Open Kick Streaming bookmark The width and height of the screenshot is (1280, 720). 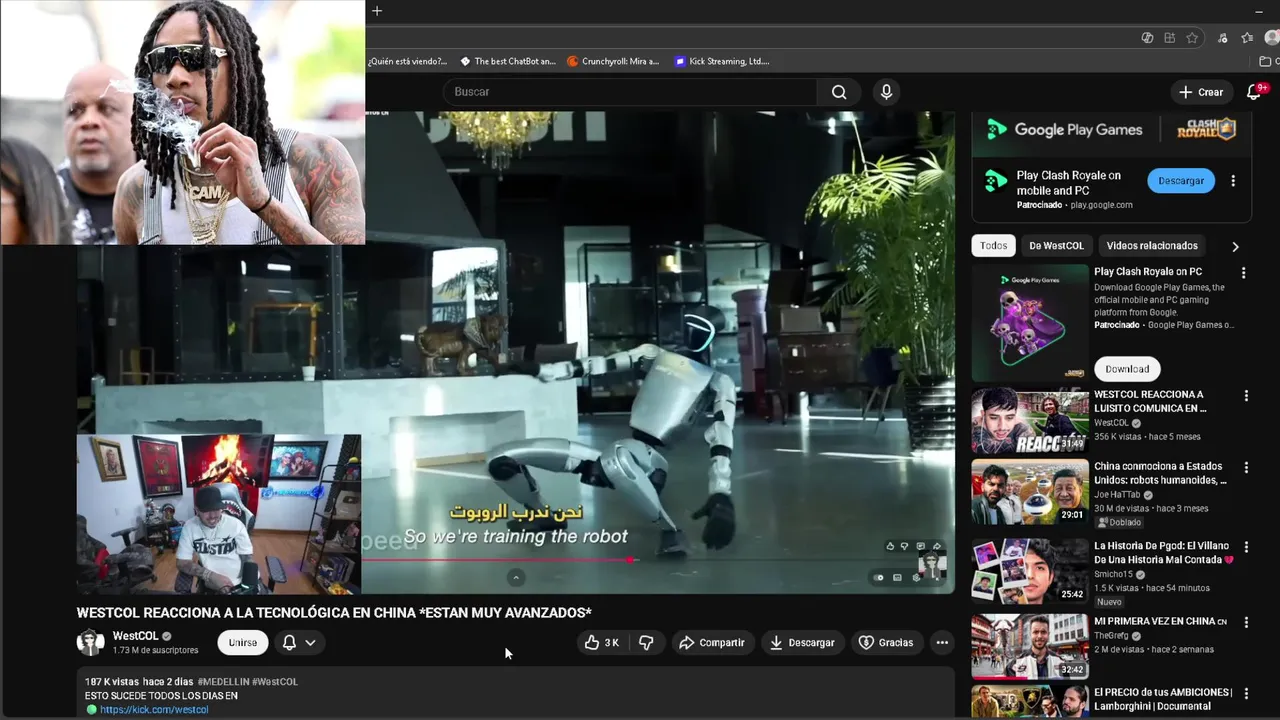coord(721,61)
